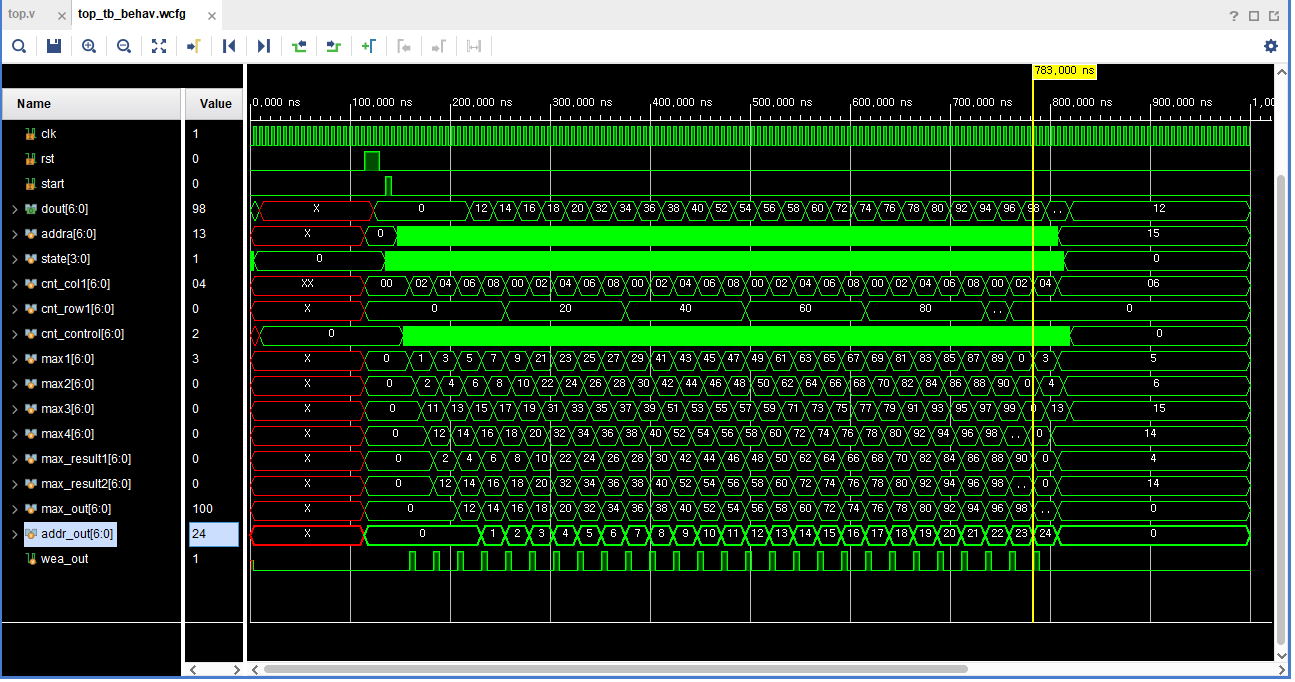The image size is (1295, 682).
Task: Open waveform settings via the gear icon
Action: pos(1270,45)
